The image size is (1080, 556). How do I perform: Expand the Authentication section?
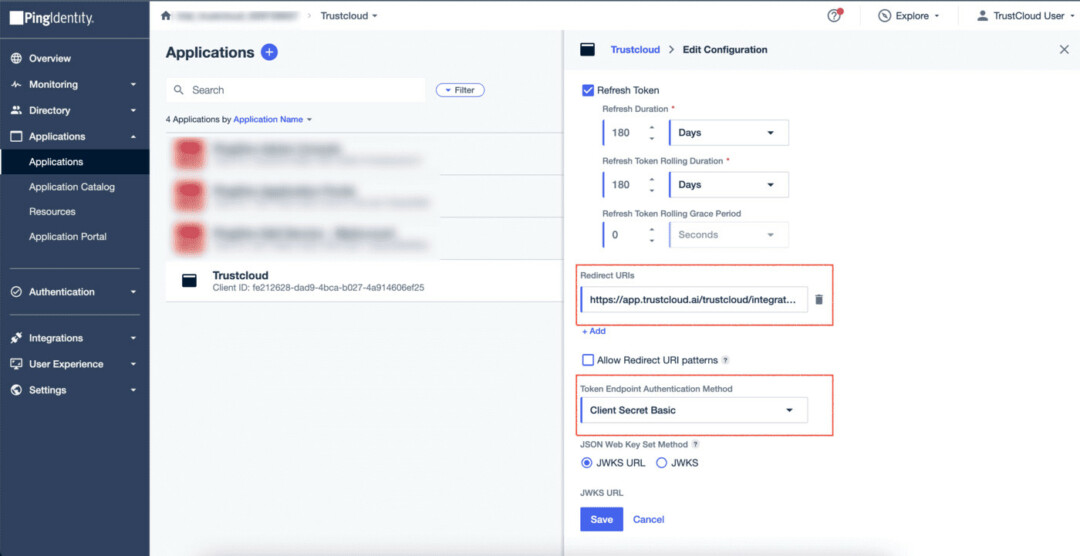pyautogui.click(x=134, y=292)
